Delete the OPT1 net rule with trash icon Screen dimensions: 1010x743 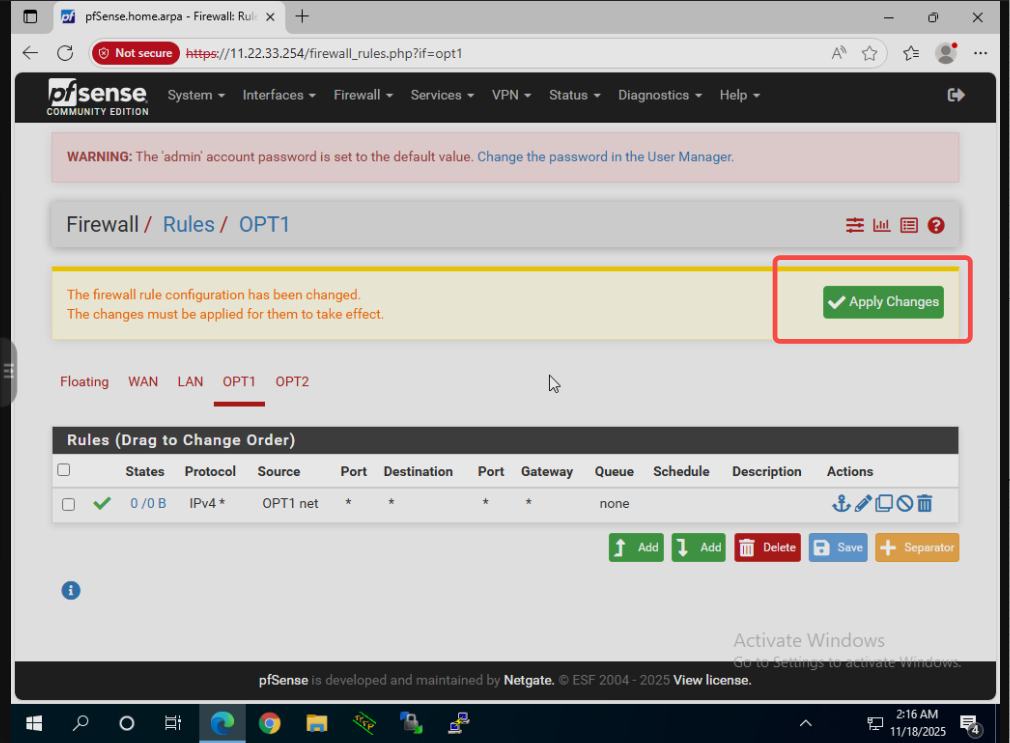pos(924,503)
